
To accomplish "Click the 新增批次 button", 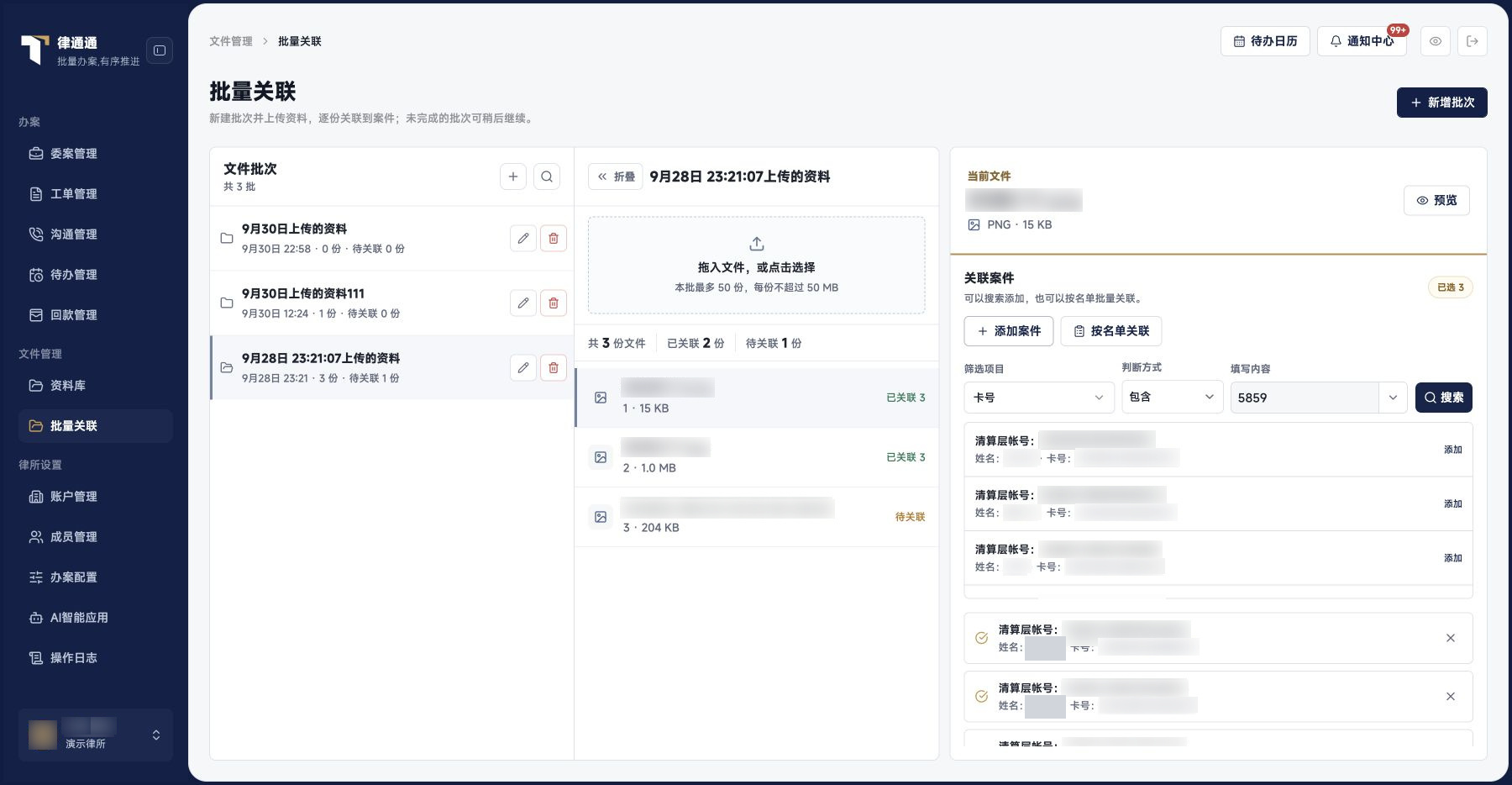I will click(1441, 103).
